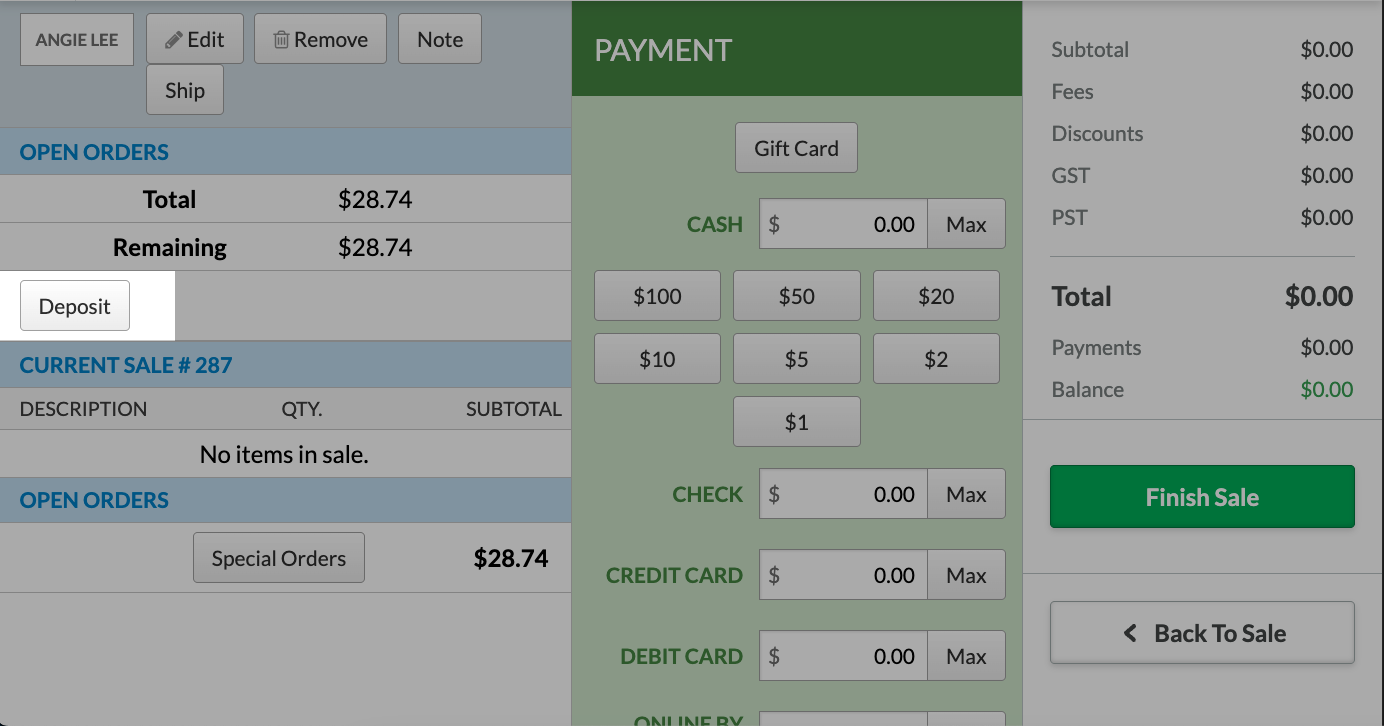
Task: Select the ANGIE LEE customer button
Action: [77, 40]
